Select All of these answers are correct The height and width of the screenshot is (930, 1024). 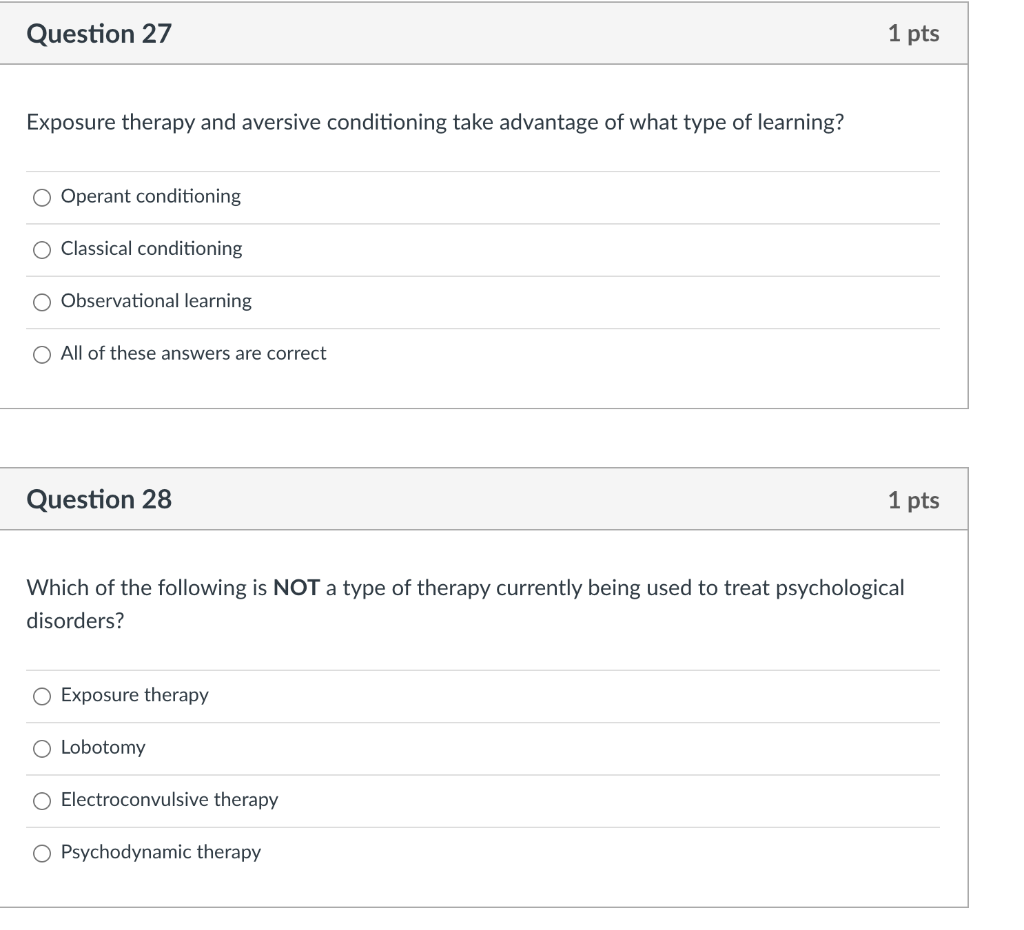coord(41,353)
